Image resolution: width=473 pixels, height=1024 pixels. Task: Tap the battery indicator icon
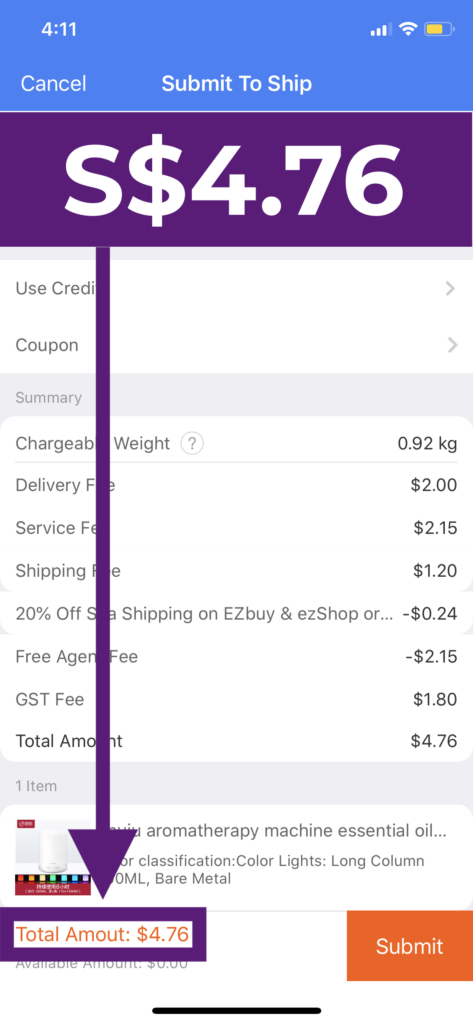(x=438, y=29)
